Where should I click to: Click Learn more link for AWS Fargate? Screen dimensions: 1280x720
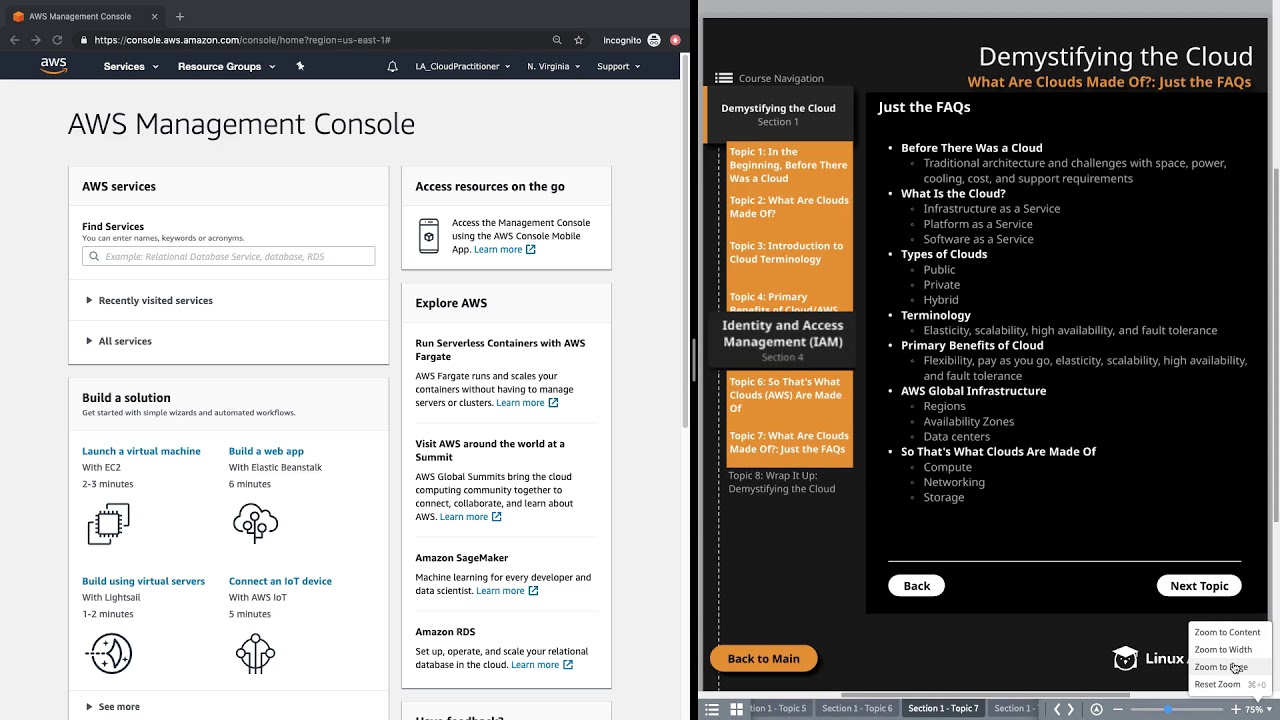point(527,403)
